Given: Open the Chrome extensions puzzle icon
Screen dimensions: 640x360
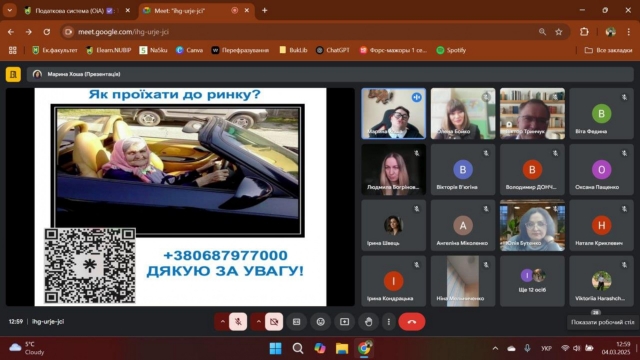Looking at the screenshot, I should coord(584,32).
